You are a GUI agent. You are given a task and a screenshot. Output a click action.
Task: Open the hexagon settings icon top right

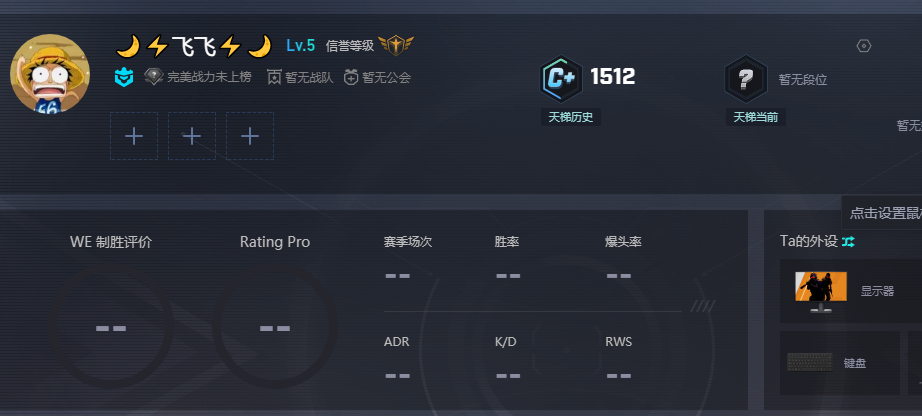coord(864,46)
